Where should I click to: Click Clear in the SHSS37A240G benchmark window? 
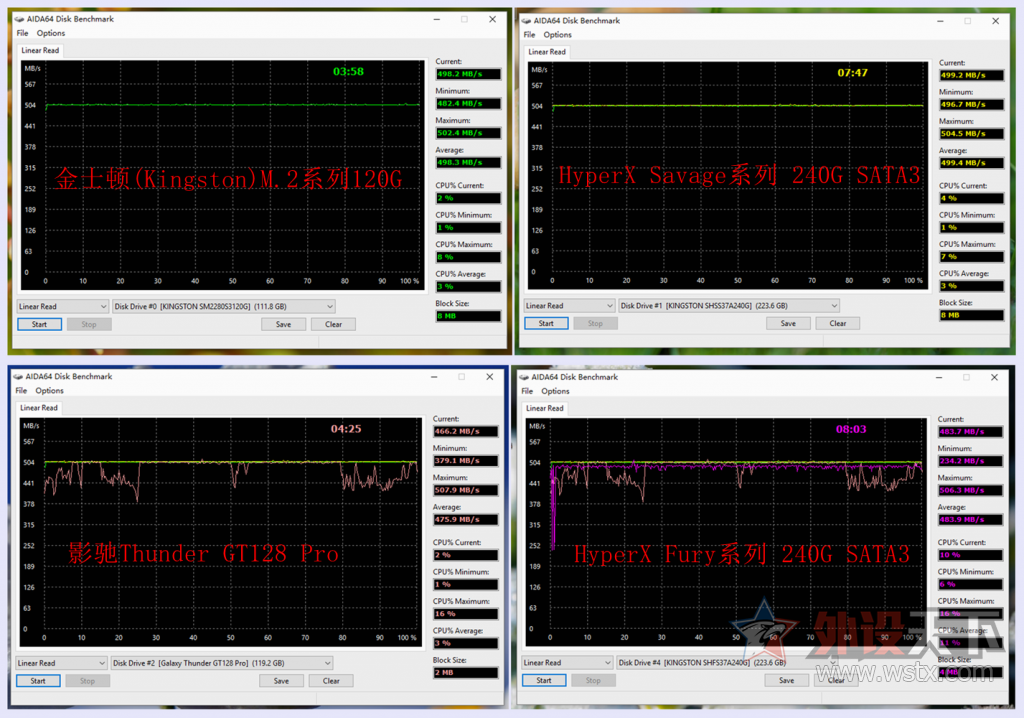[838, 323]
